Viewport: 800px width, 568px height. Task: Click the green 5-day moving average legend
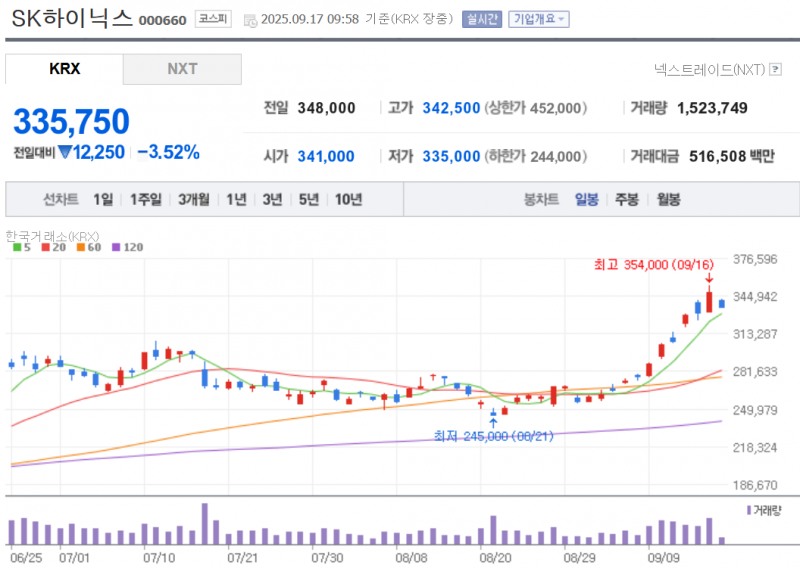point(22,248)
